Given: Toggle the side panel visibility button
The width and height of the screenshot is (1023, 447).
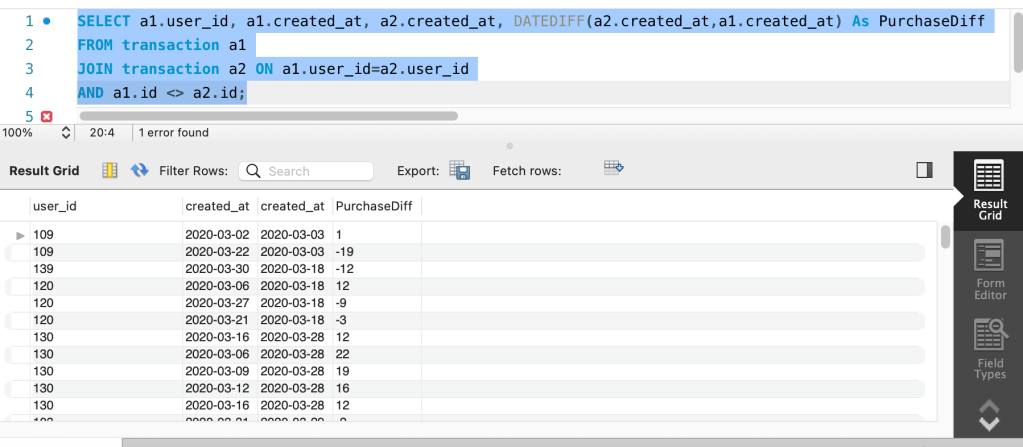Looking at the screenshot, I should point(924,171).
